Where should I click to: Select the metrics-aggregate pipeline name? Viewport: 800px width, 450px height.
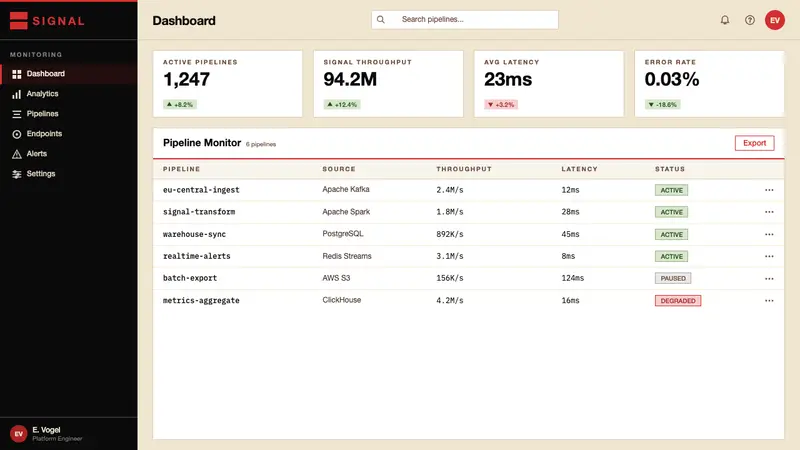[201, 301]
